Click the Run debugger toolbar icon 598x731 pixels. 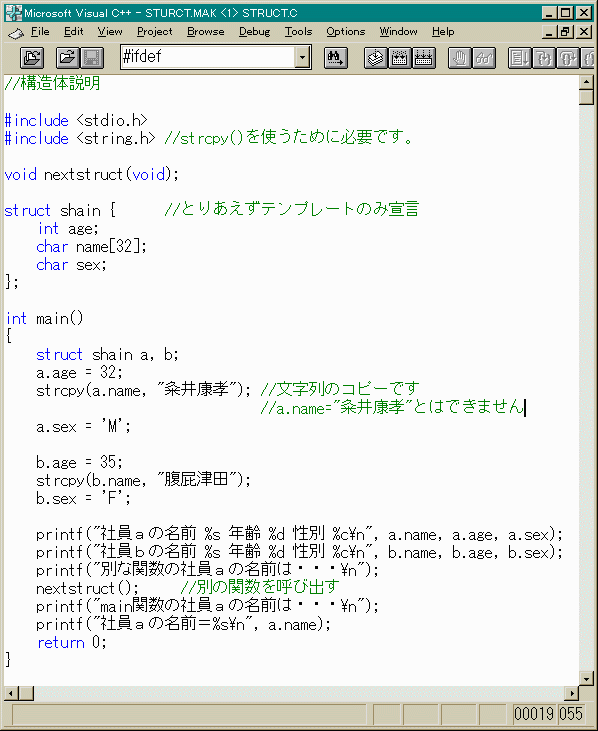click(x=520, y=58)
